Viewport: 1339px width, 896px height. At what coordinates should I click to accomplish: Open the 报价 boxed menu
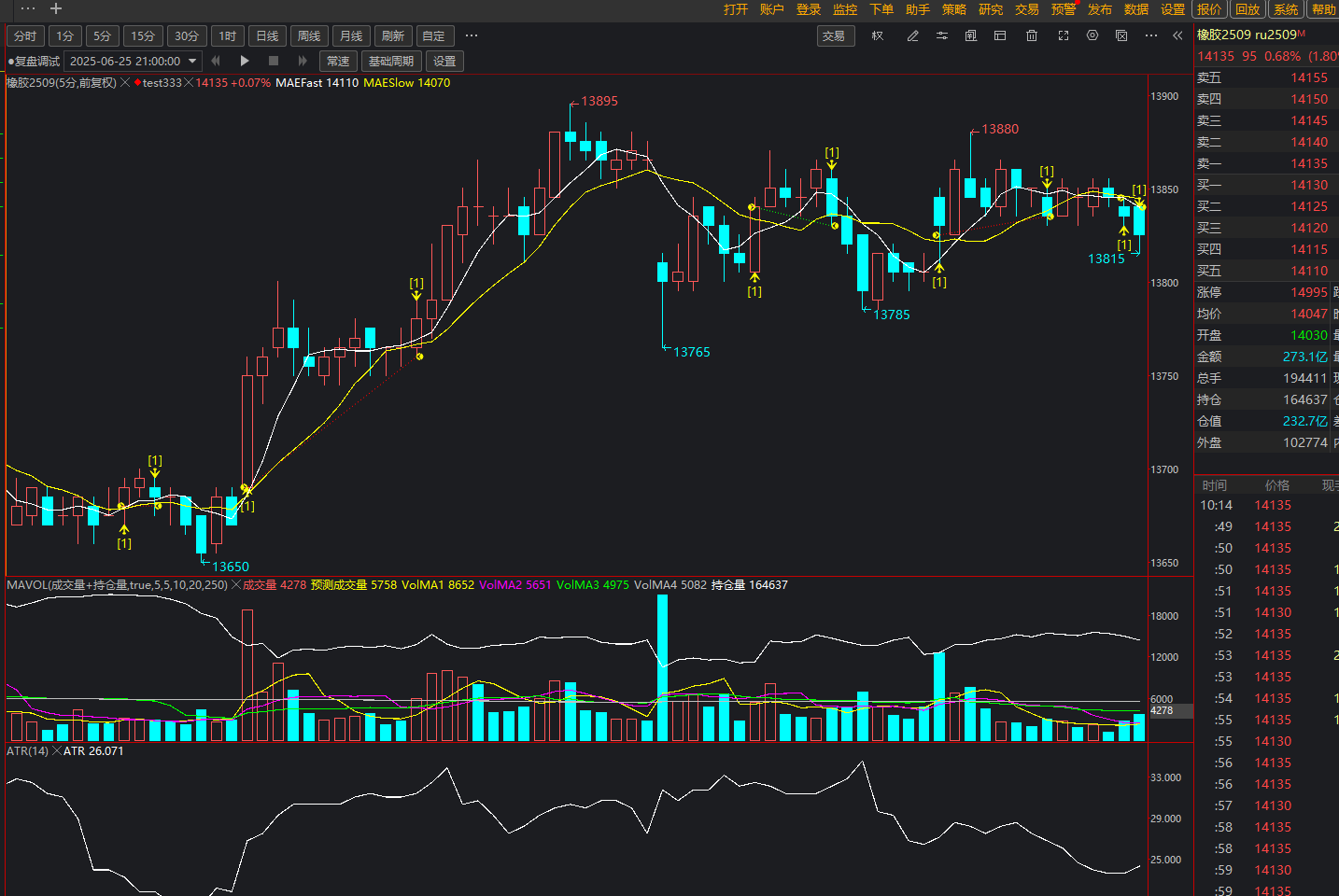pos(1209,9)
